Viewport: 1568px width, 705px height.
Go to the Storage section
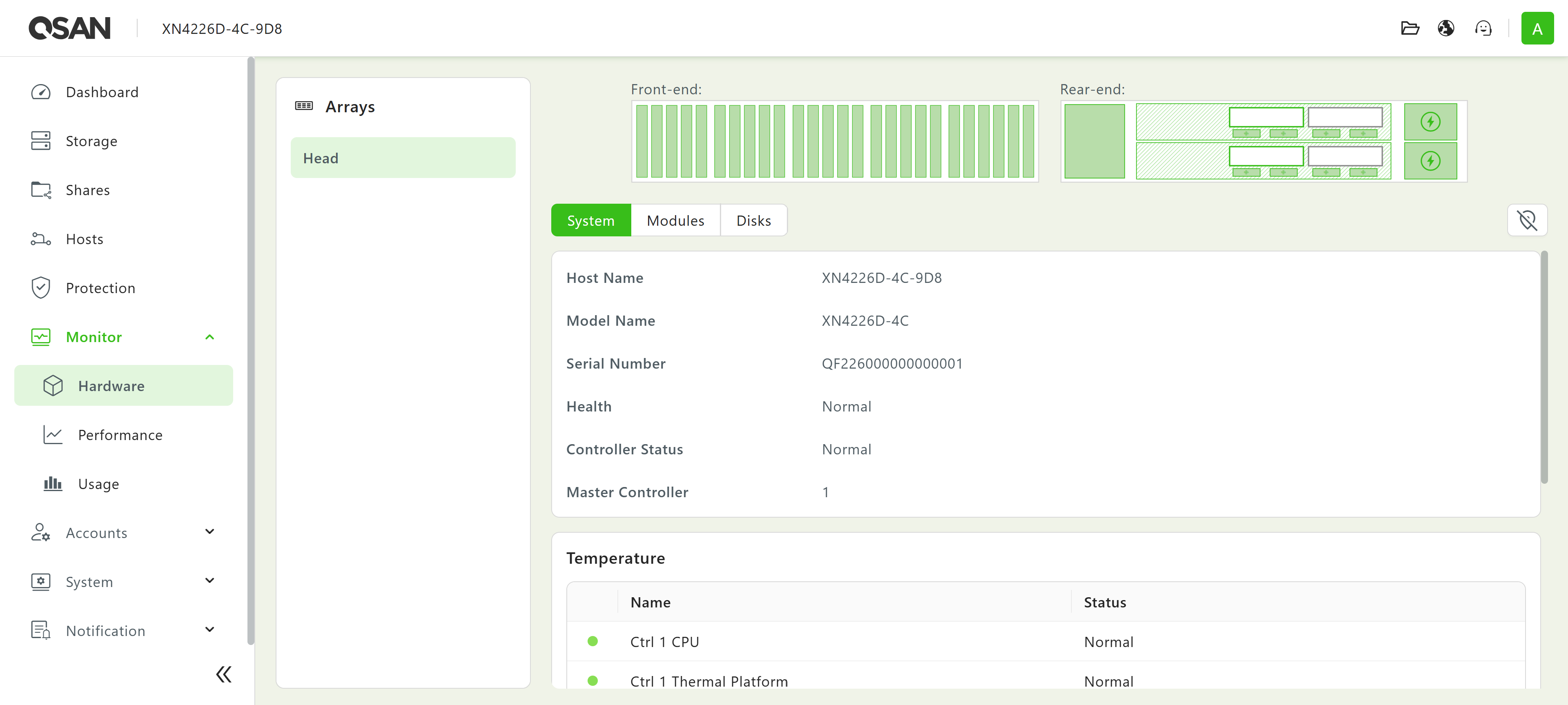[x=91, y=141]
